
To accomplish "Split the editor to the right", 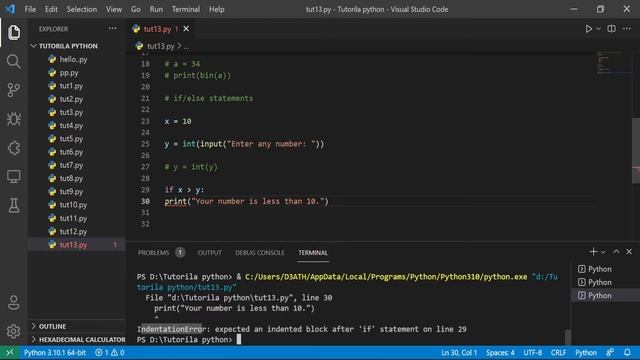I will (611, 29).
